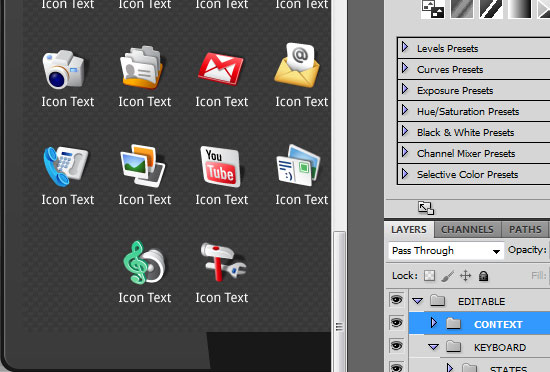Select the hammer and wrench tools icon
Screen dimensions: 550x372
tap(223, 262)
